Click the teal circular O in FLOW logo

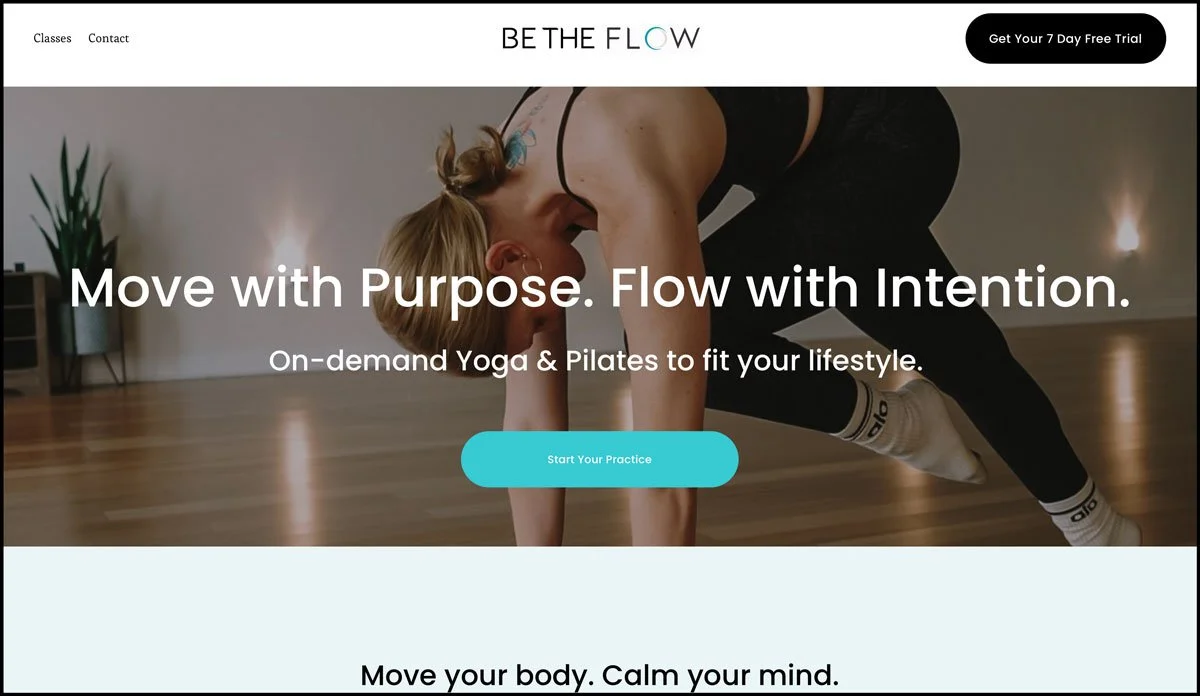tap(655, 38)
